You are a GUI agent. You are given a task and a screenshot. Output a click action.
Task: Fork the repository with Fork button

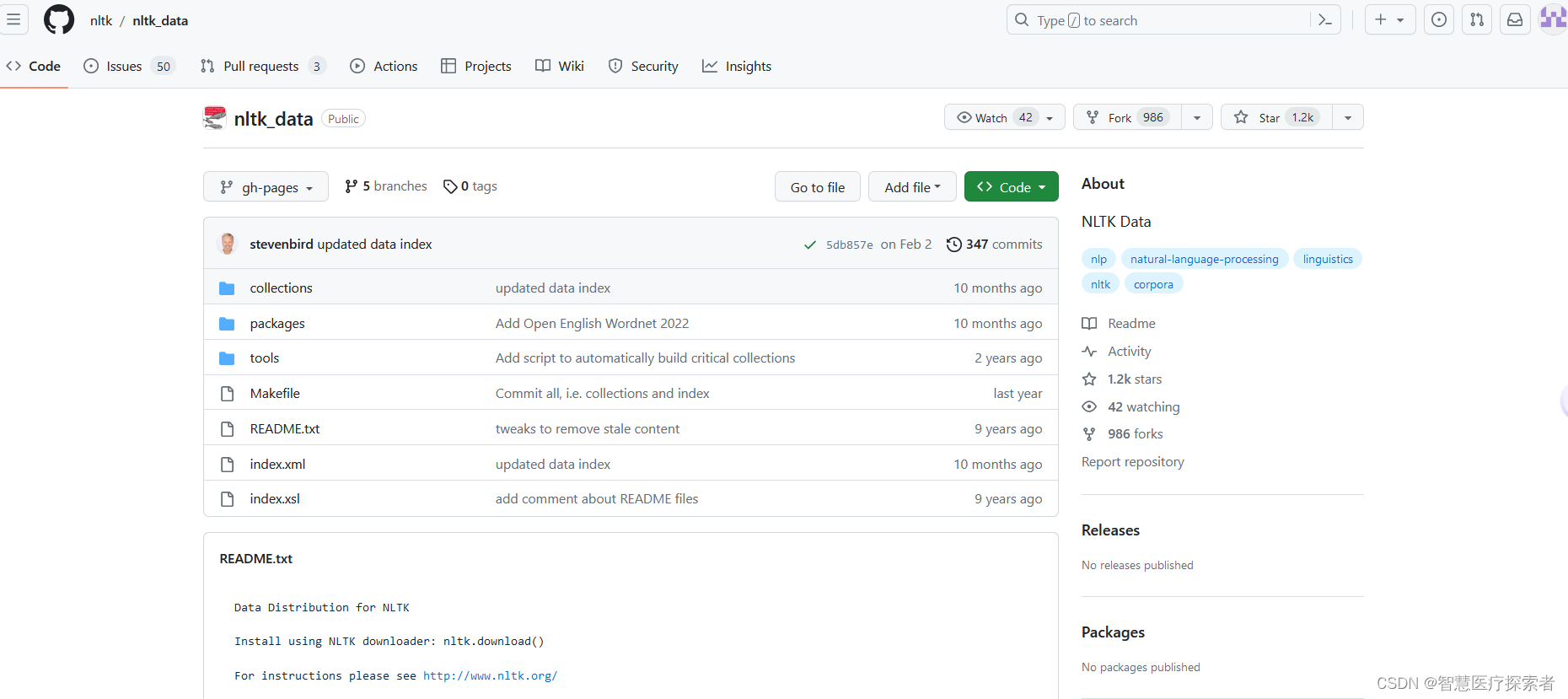[x=1128, y=117]
